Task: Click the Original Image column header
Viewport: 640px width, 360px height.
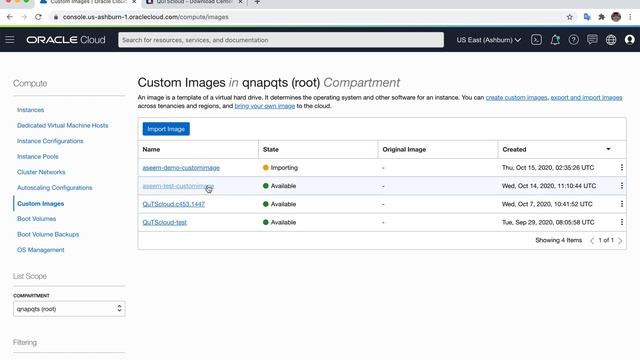Action: (x=404, y=149)
